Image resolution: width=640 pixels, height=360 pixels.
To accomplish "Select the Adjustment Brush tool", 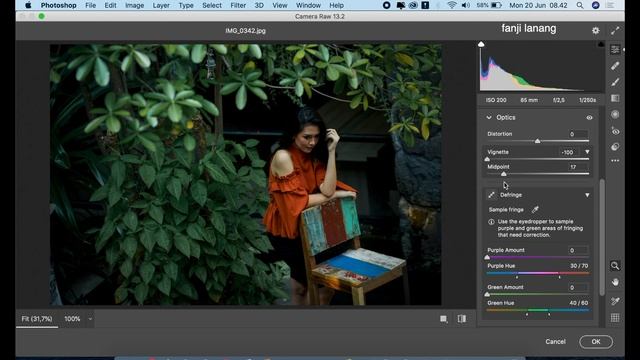I will [x=615, y=82].
